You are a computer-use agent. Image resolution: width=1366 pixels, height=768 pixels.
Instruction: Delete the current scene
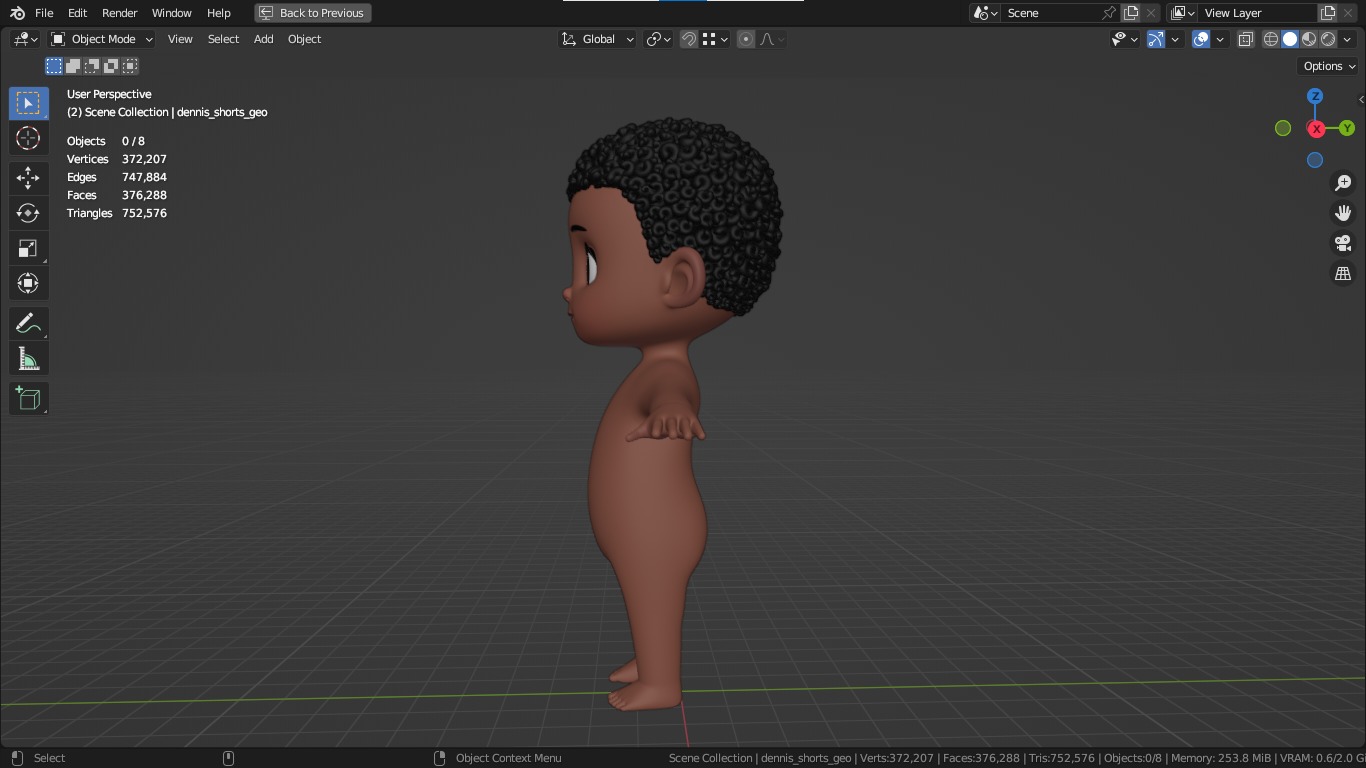coord(1151,13)
